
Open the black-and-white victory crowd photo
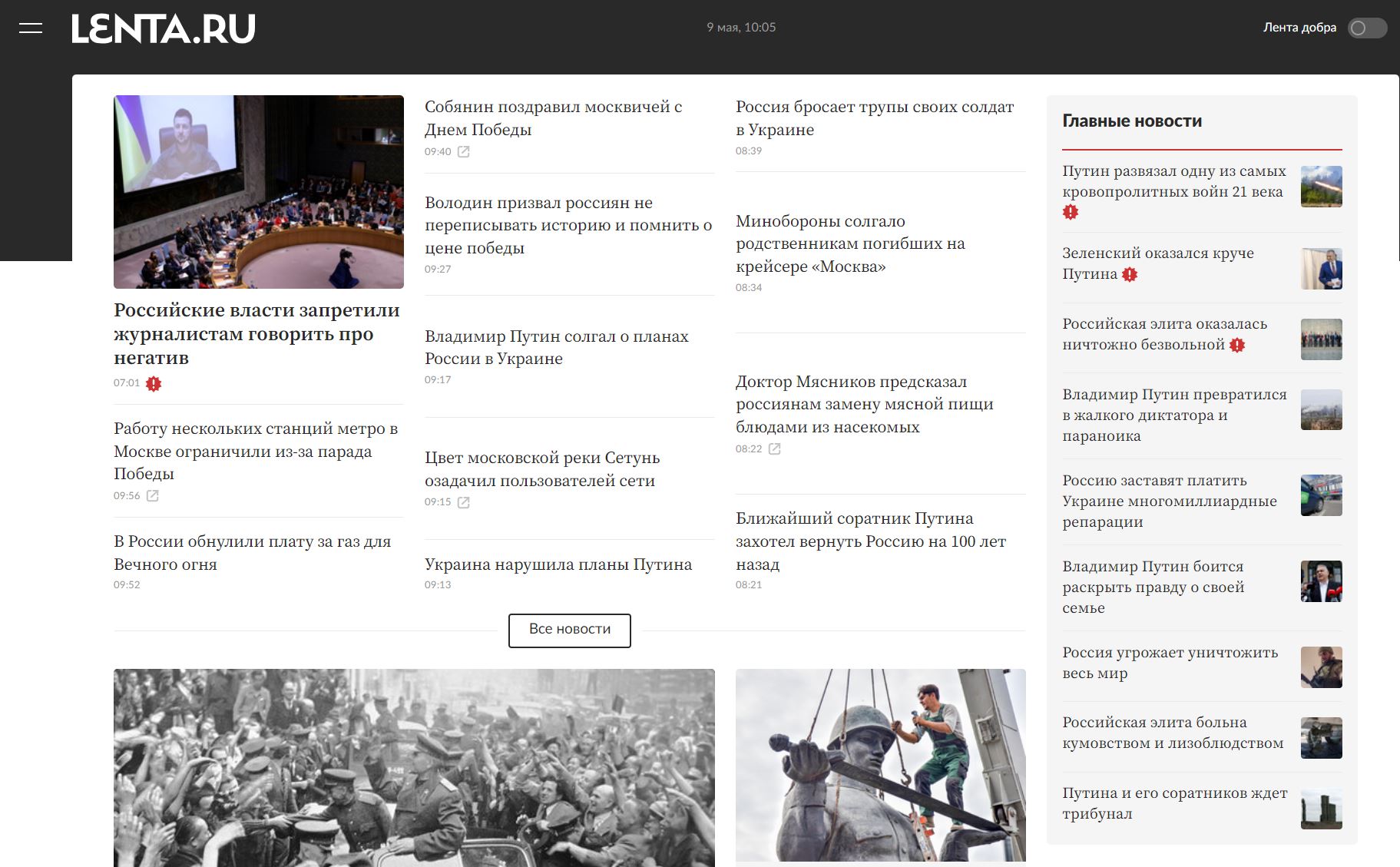(x=414, y=768)
